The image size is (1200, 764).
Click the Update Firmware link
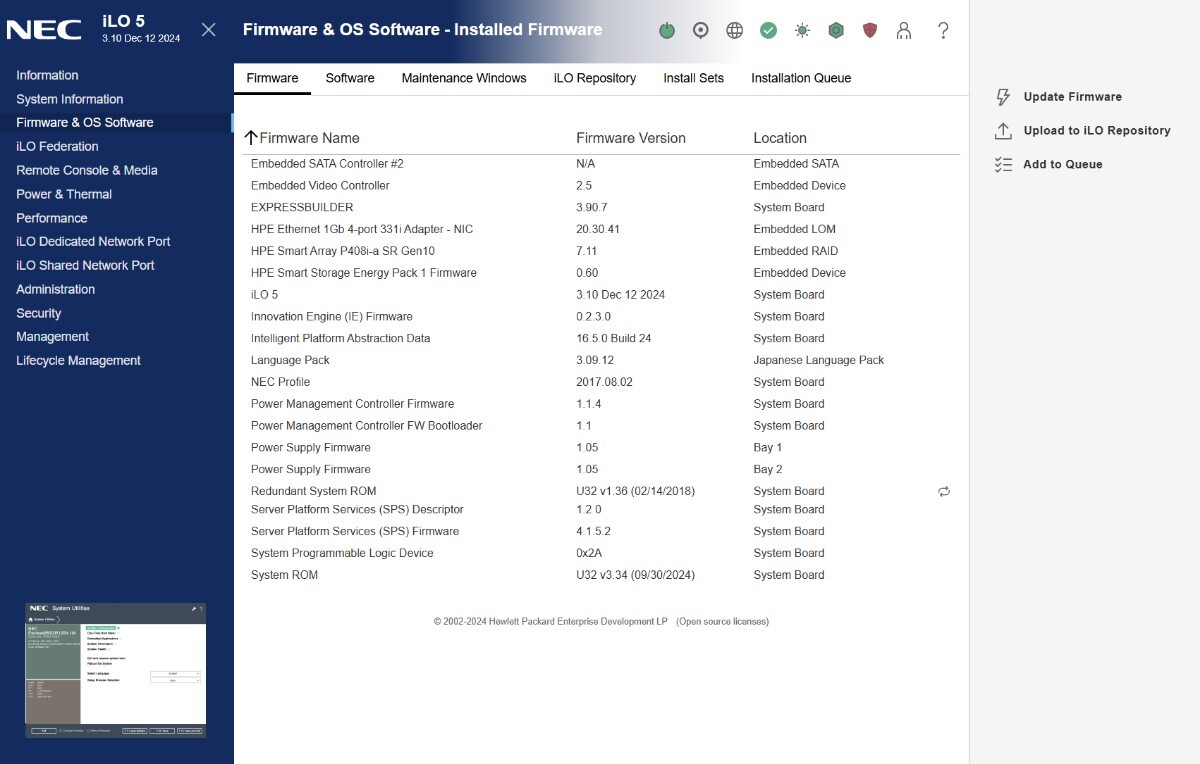tap(1073, 97)
